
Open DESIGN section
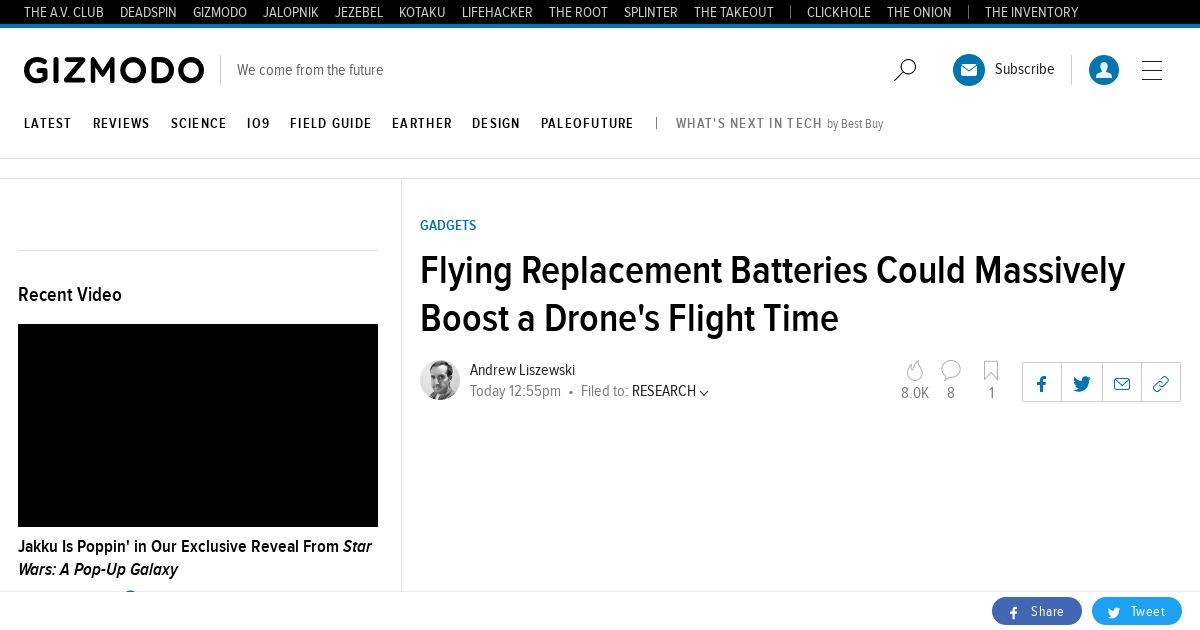tap(496, 124)
